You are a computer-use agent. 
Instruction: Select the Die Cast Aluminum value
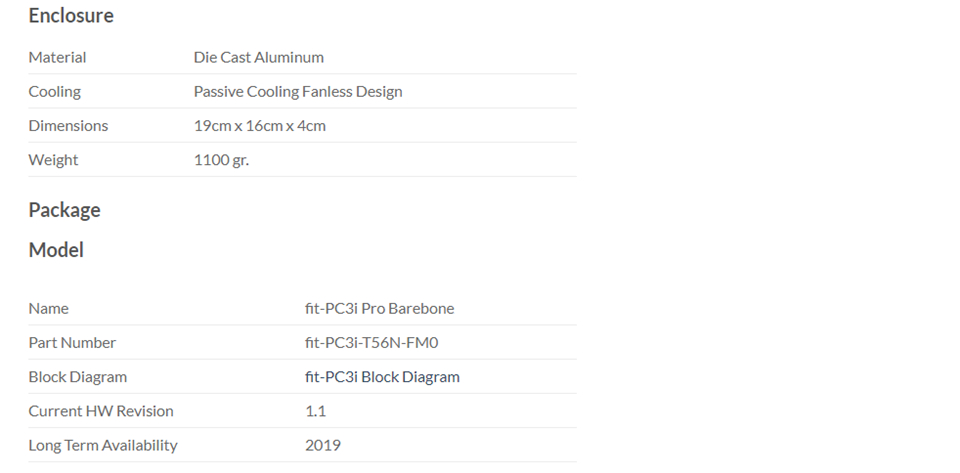click(258, 57)
